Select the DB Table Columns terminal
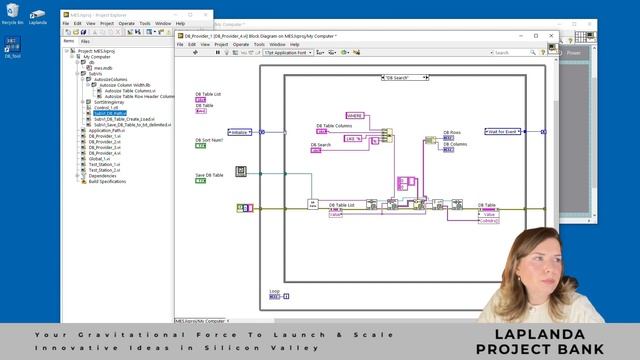The width and height of the screenshot is (640, 360). tap(322, 131)
